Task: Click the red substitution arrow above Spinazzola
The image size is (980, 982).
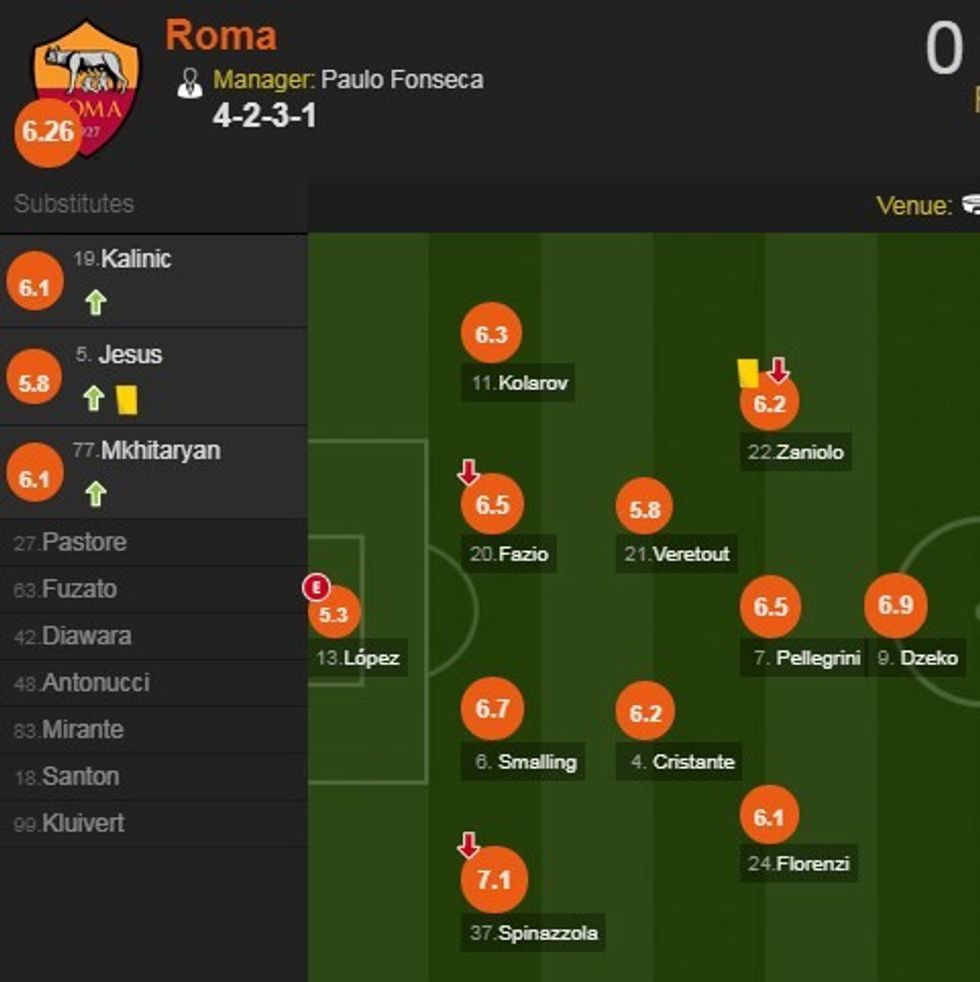Action: [x=468, y=846]
